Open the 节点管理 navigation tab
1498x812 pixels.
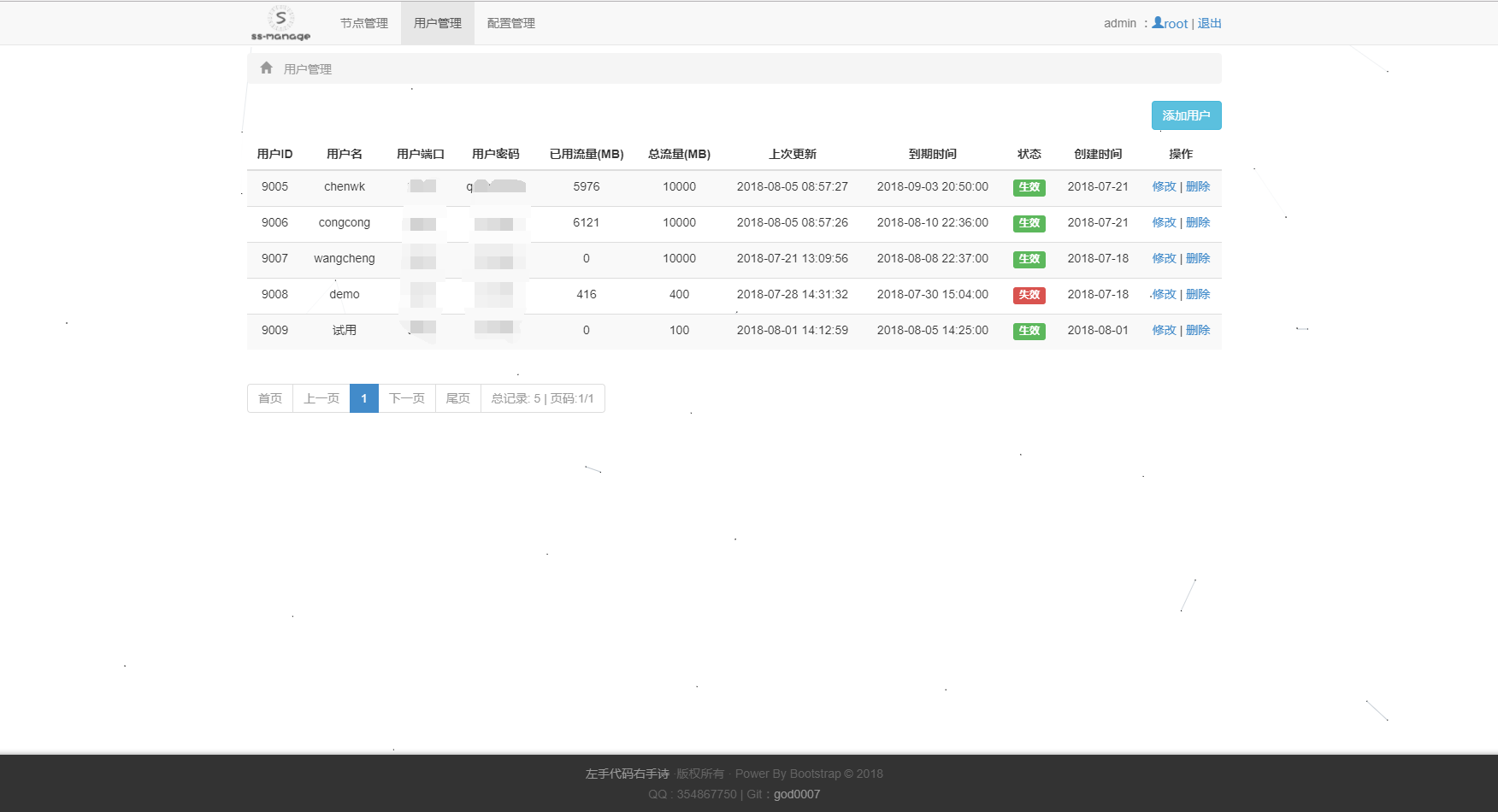[364, 23]
